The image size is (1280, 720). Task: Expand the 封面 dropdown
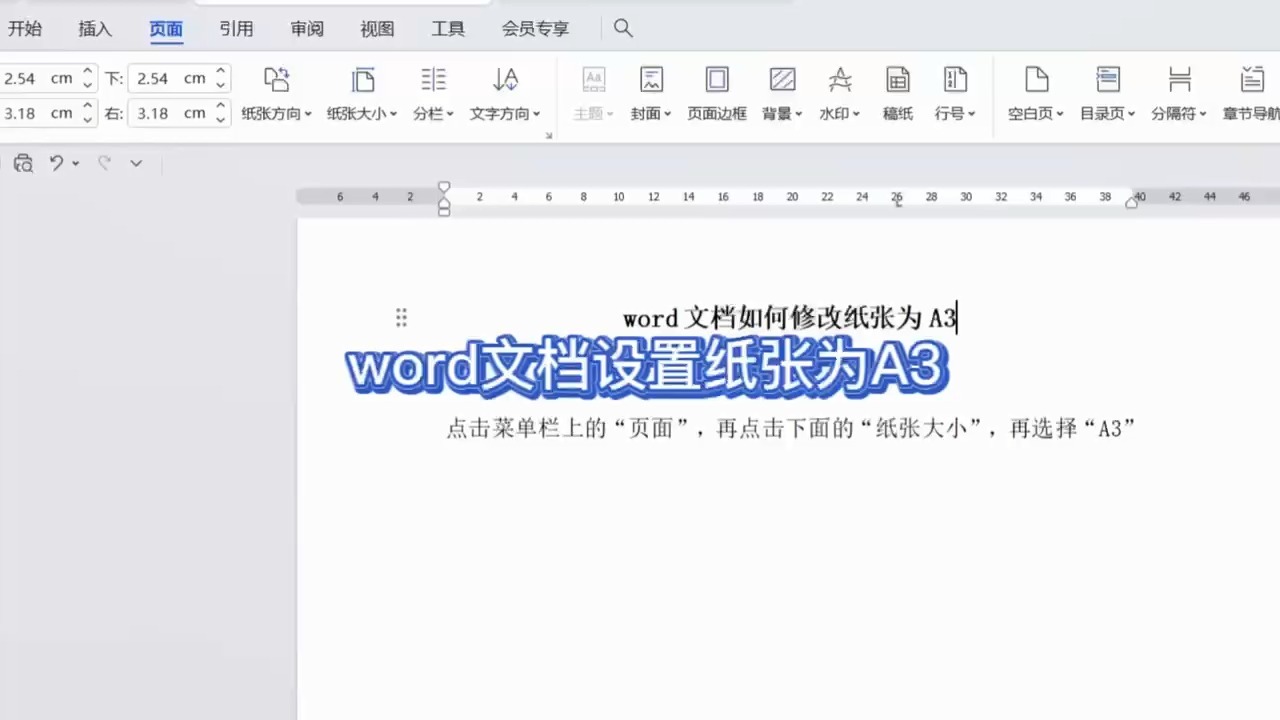pos(667,114)
